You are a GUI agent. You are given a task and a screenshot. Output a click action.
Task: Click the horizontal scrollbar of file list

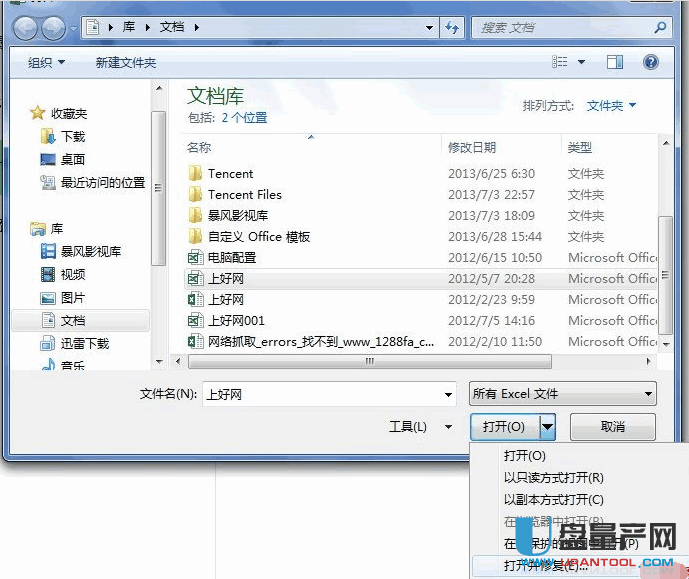point(370,362)
